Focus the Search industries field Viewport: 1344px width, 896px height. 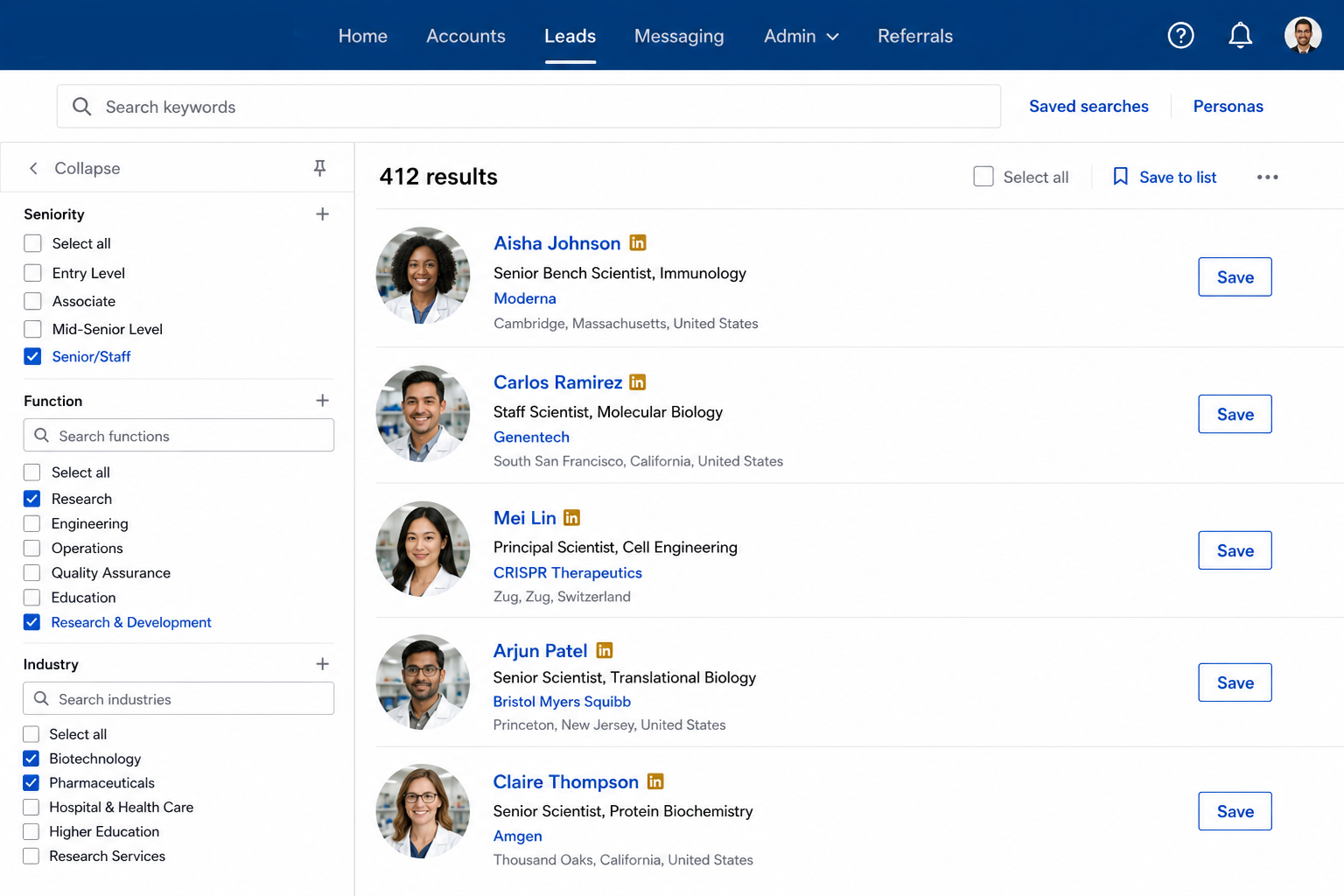[178, 698]
